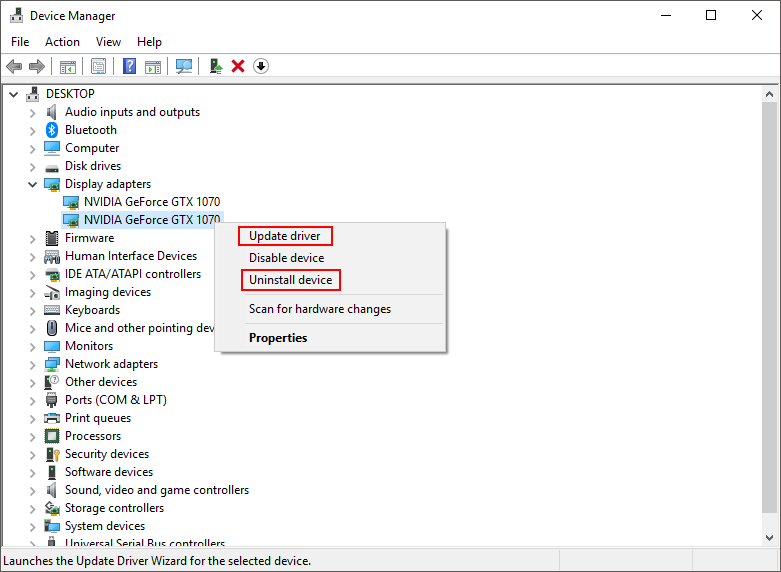Click down-arrow Disable device toolbar icon
This screenshot has height=572, width=781.
261,66
